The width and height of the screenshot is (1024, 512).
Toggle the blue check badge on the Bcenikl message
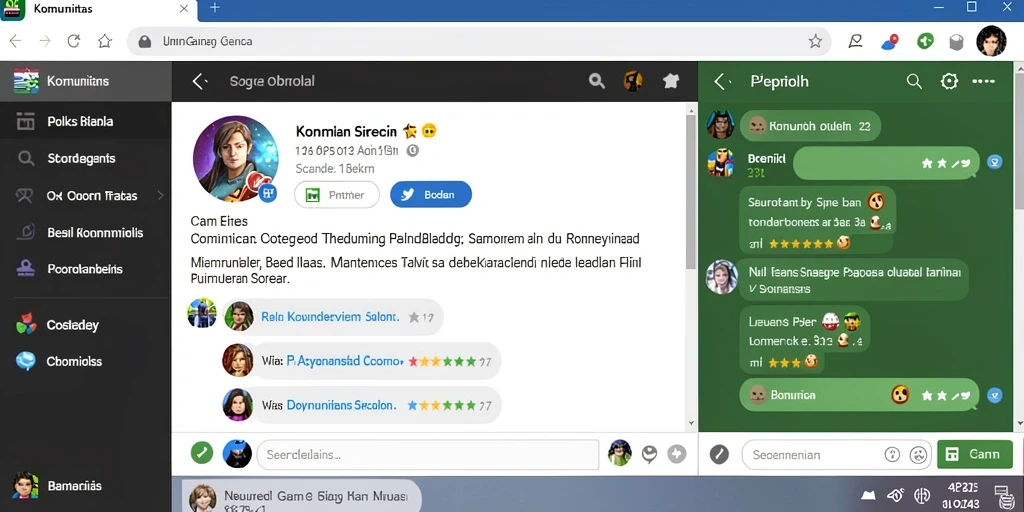coord(994,163)
